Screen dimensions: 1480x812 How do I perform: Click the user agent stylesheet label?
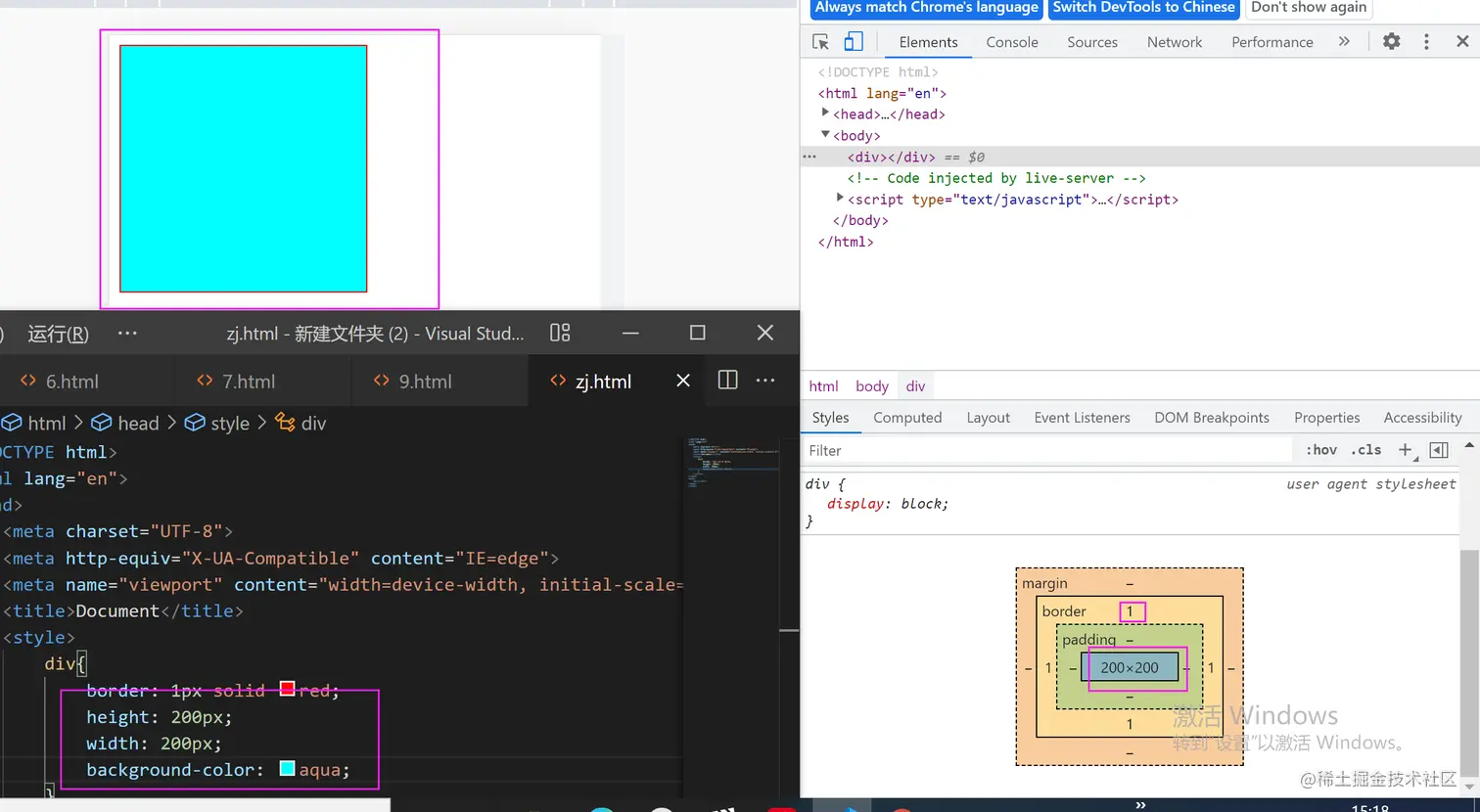click(x=1370, y=484)
